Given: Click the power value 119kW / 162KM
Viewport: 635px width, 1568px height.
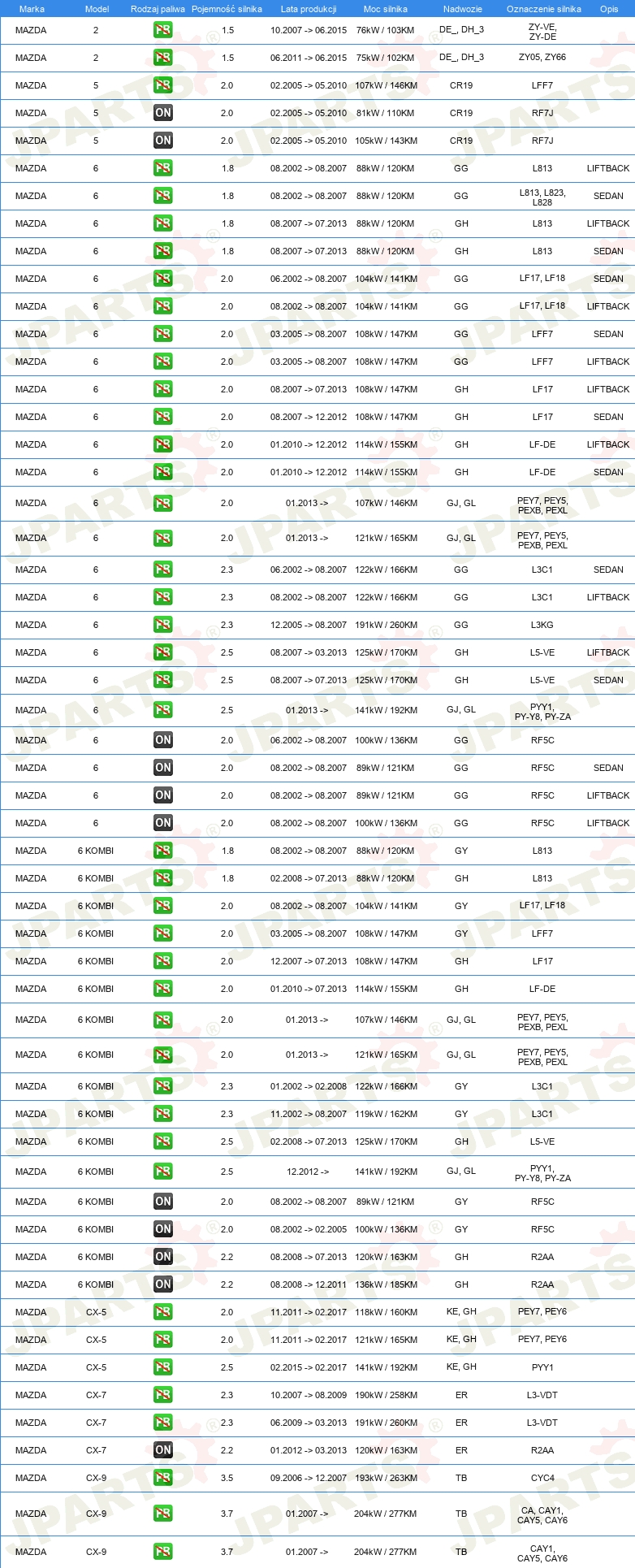Looking at the screenshot, I should pyautogui.click(x=386, y=1114).
